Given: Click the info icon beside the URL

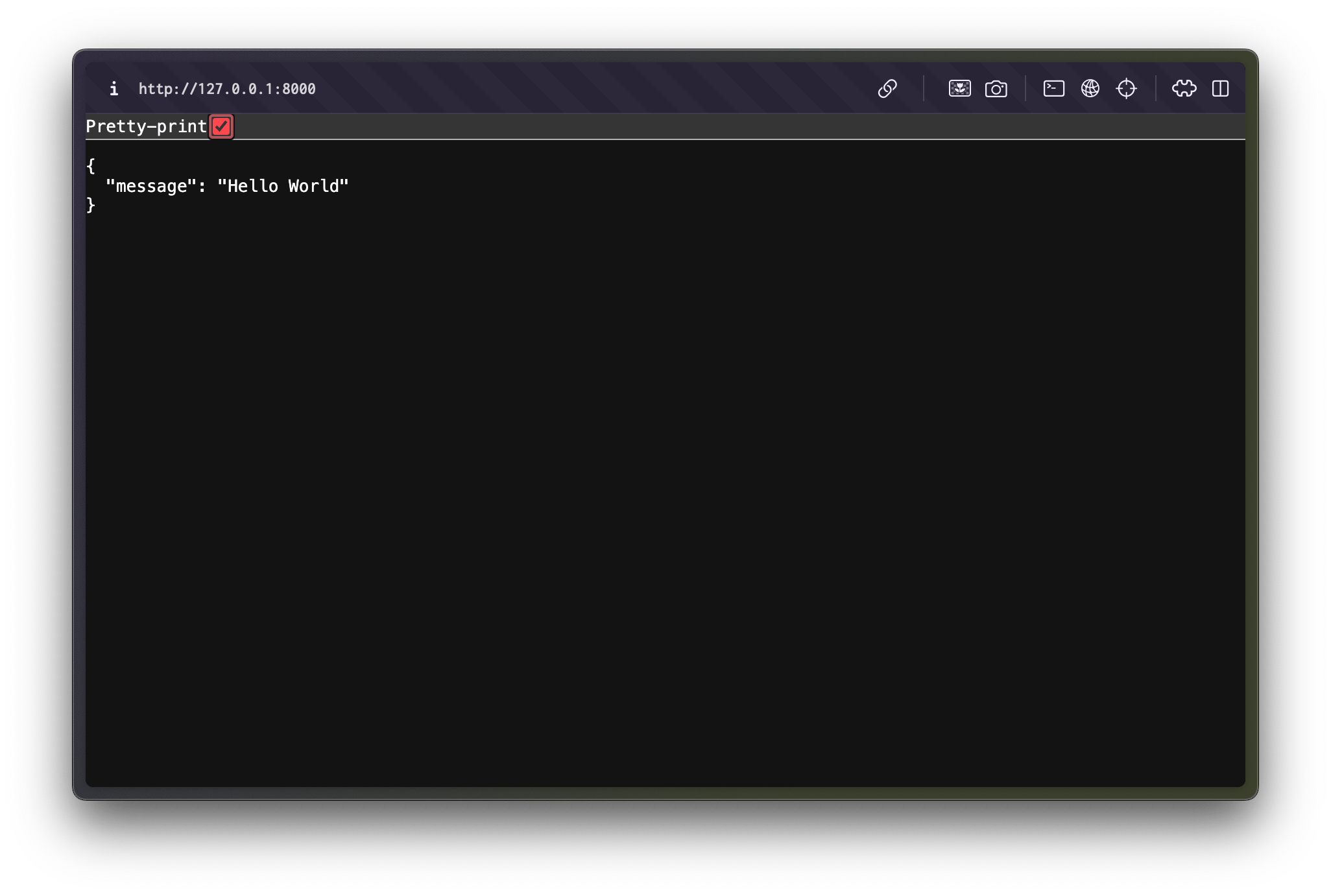Looking at the screenshot, I should pos(114,89).
